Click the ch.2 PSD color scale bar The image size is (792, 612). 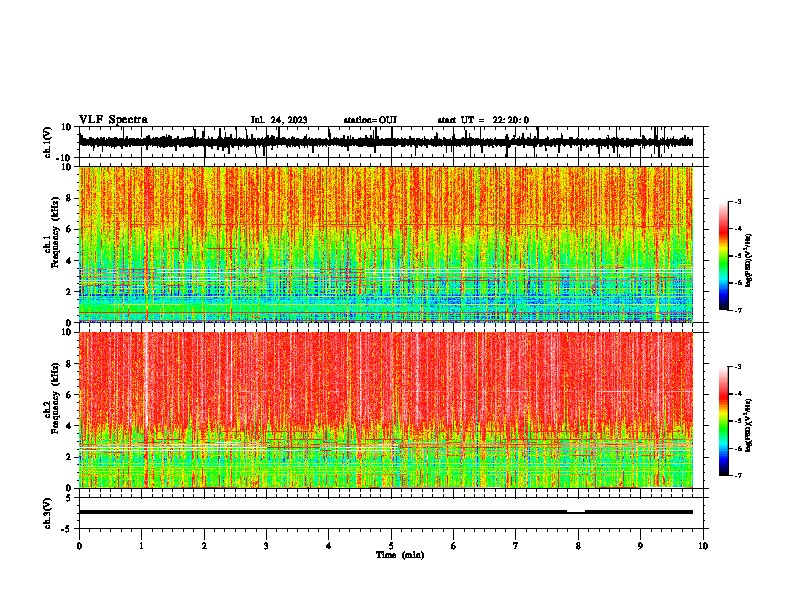(724, 421)
